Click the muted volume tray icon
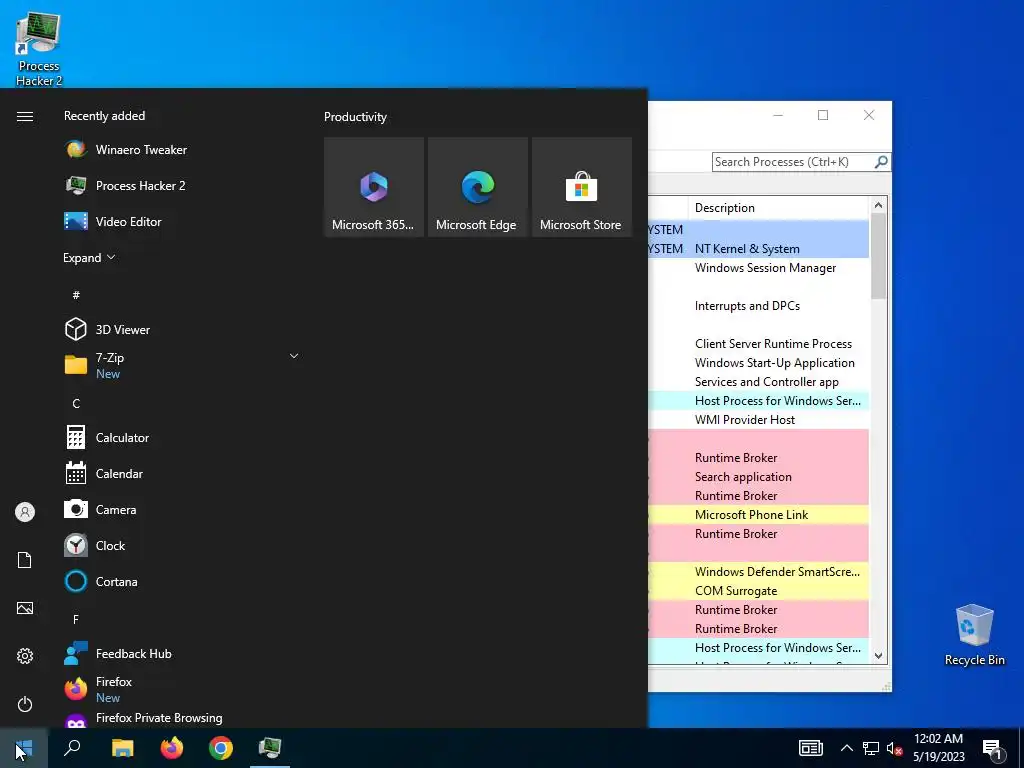1024x768 pixels. pos(895,748)
